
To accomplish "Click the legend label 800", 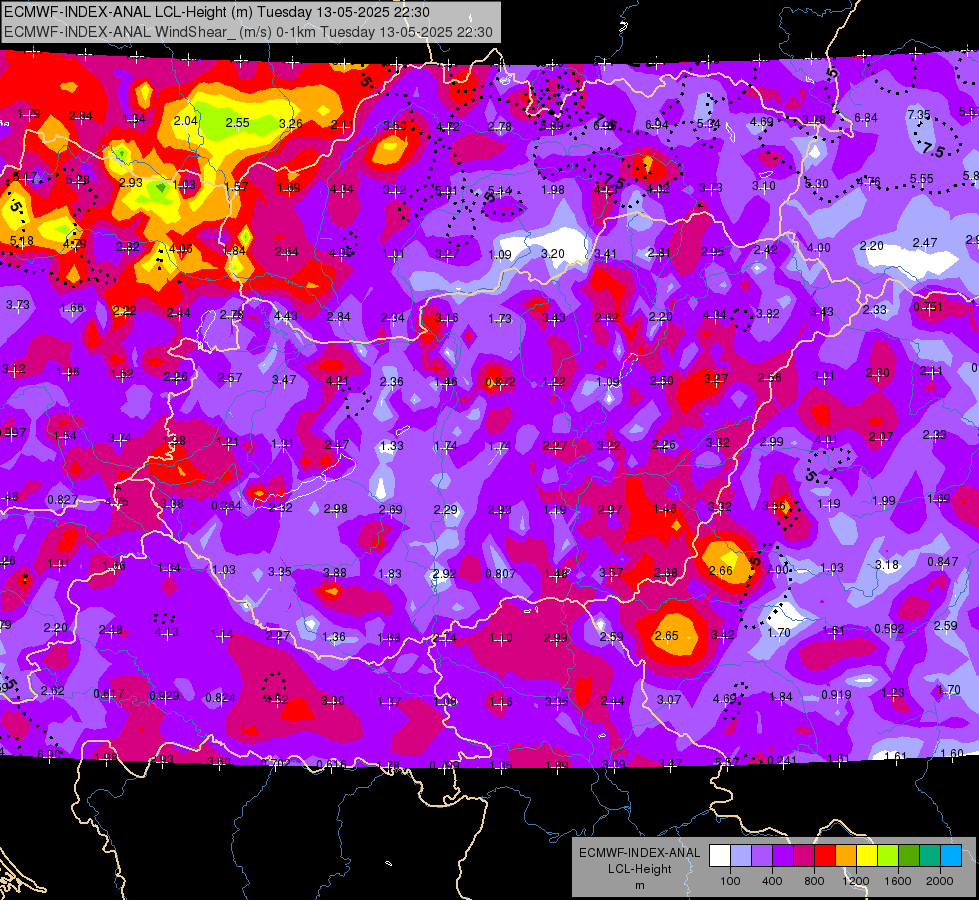I will [x=814, y=881].
